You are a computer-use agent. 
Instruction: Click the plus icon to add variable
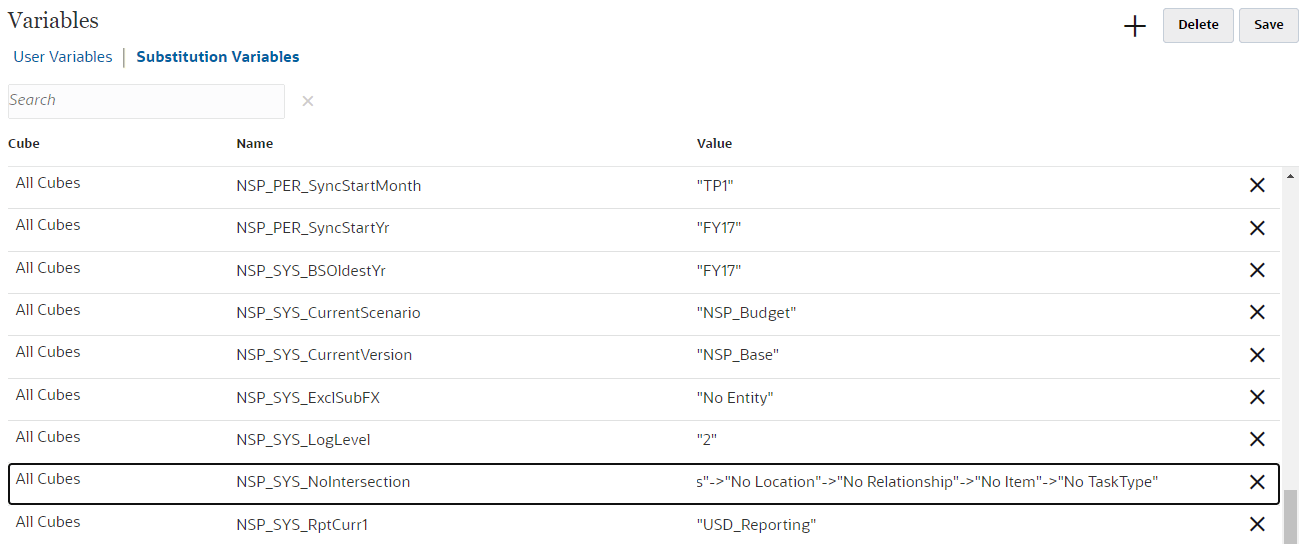point(1135,27)
